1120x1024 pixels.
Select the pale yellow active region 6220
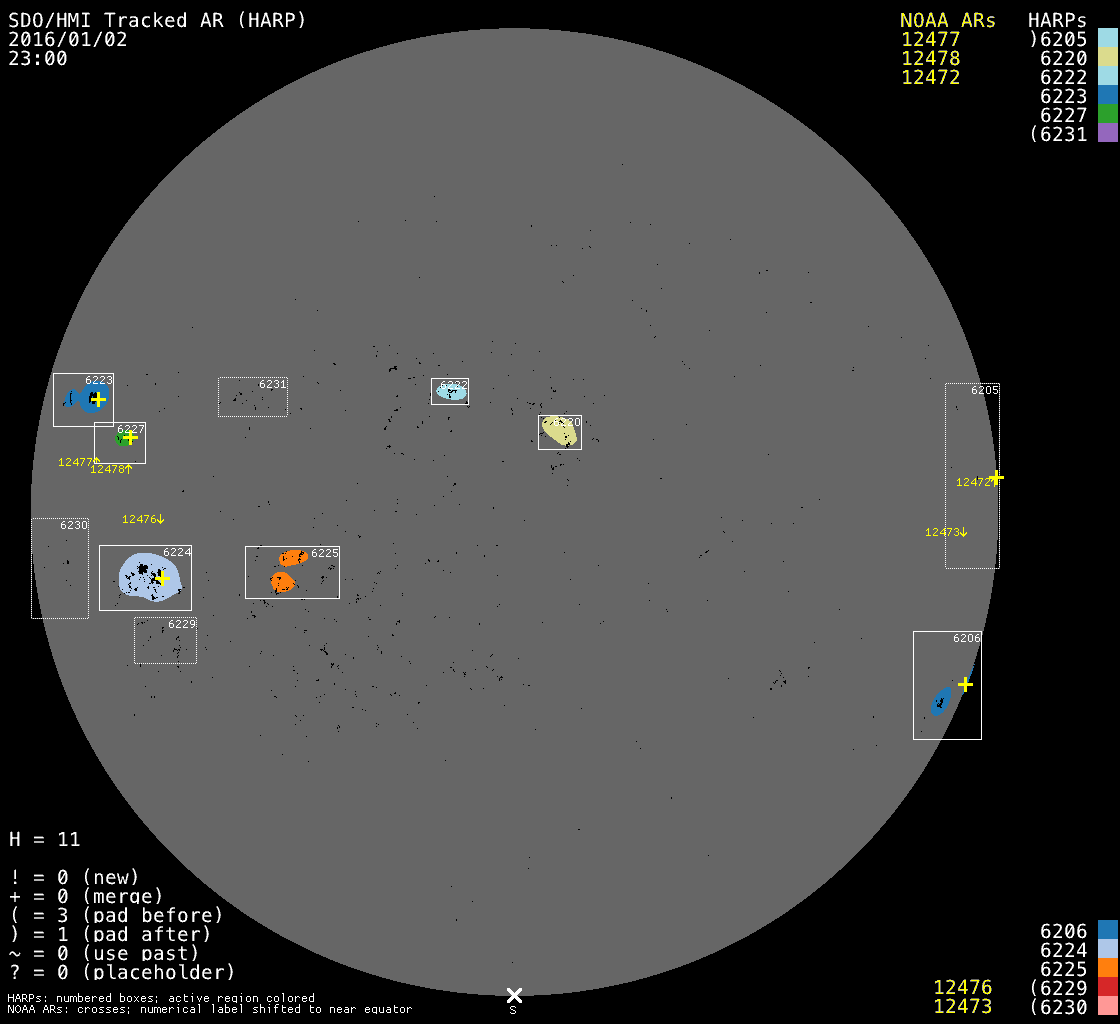coord(559,431)
